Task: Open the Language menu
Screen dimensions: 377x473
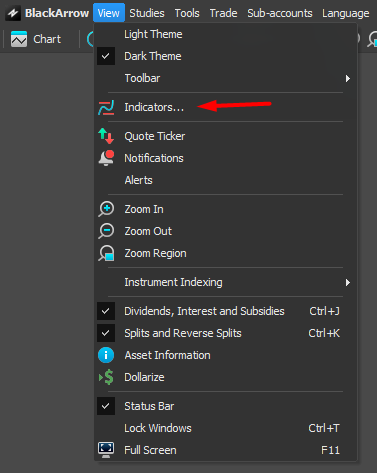Action: tap(345, 13)
